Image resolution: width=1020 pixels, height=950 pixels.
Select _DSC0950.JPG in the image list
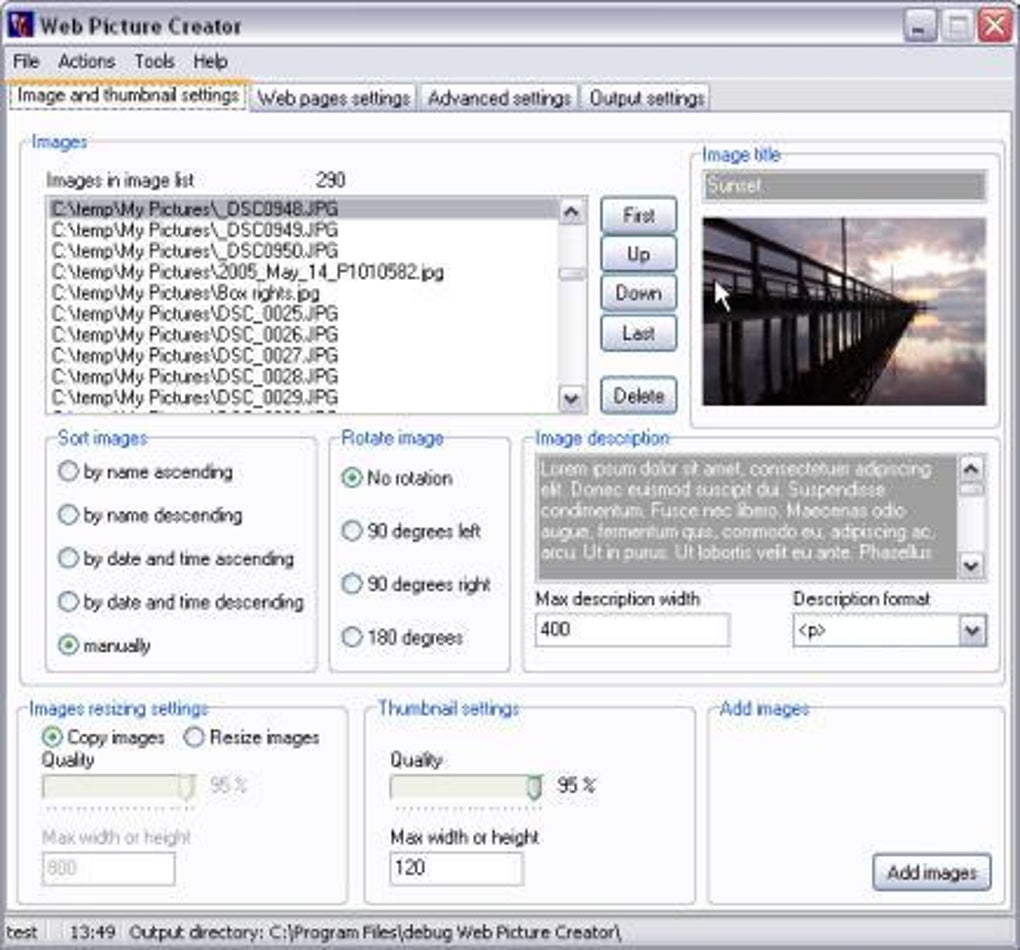(x=302, y=251)
